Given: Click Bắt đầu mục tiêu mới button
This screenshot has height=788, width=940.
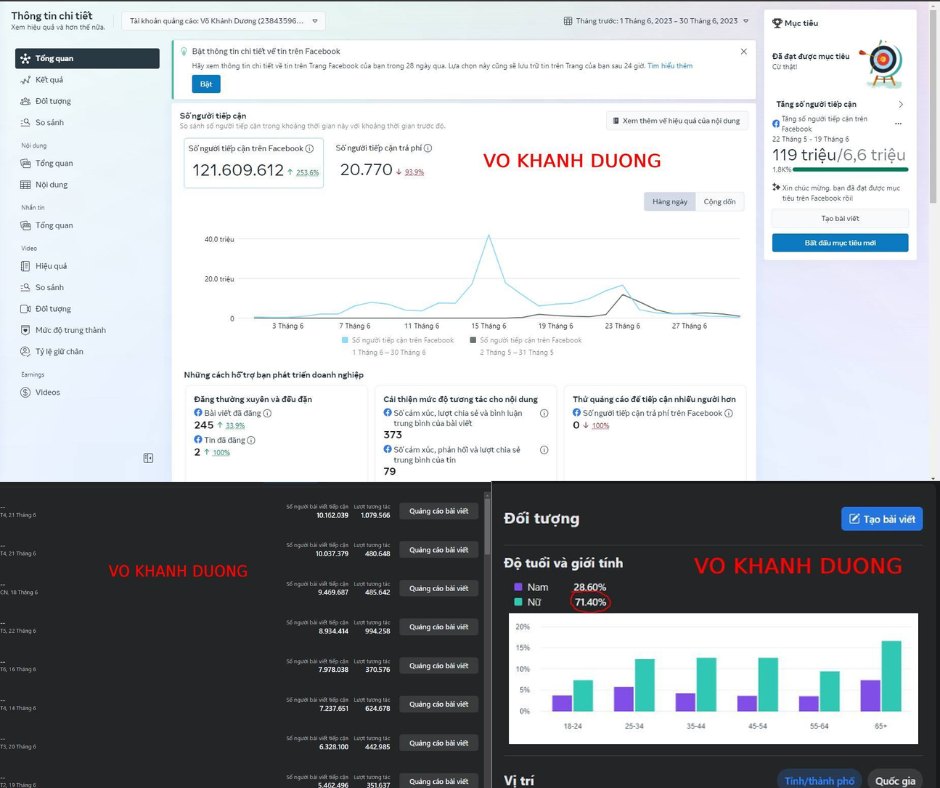Looking at the screenshot, I should pyautogui.click(x=840, y=243).
